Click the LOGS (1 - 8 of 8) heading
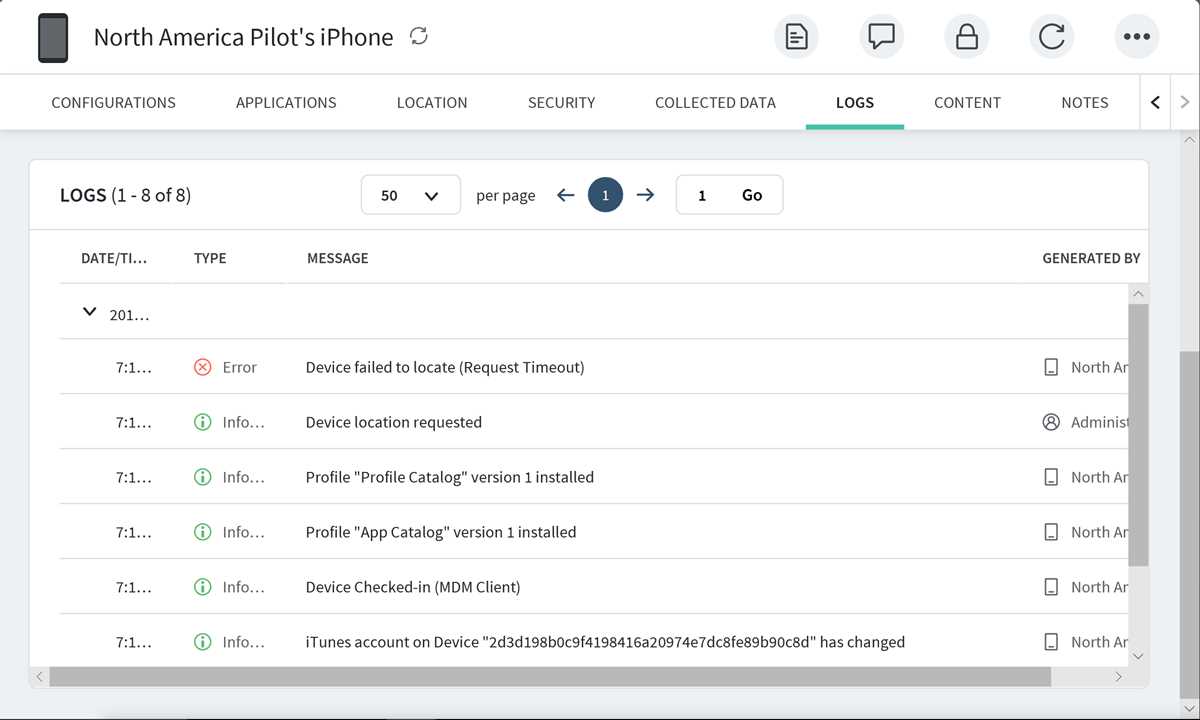Viewport: 1200px width, 720px height. click(x=125, y=195)
